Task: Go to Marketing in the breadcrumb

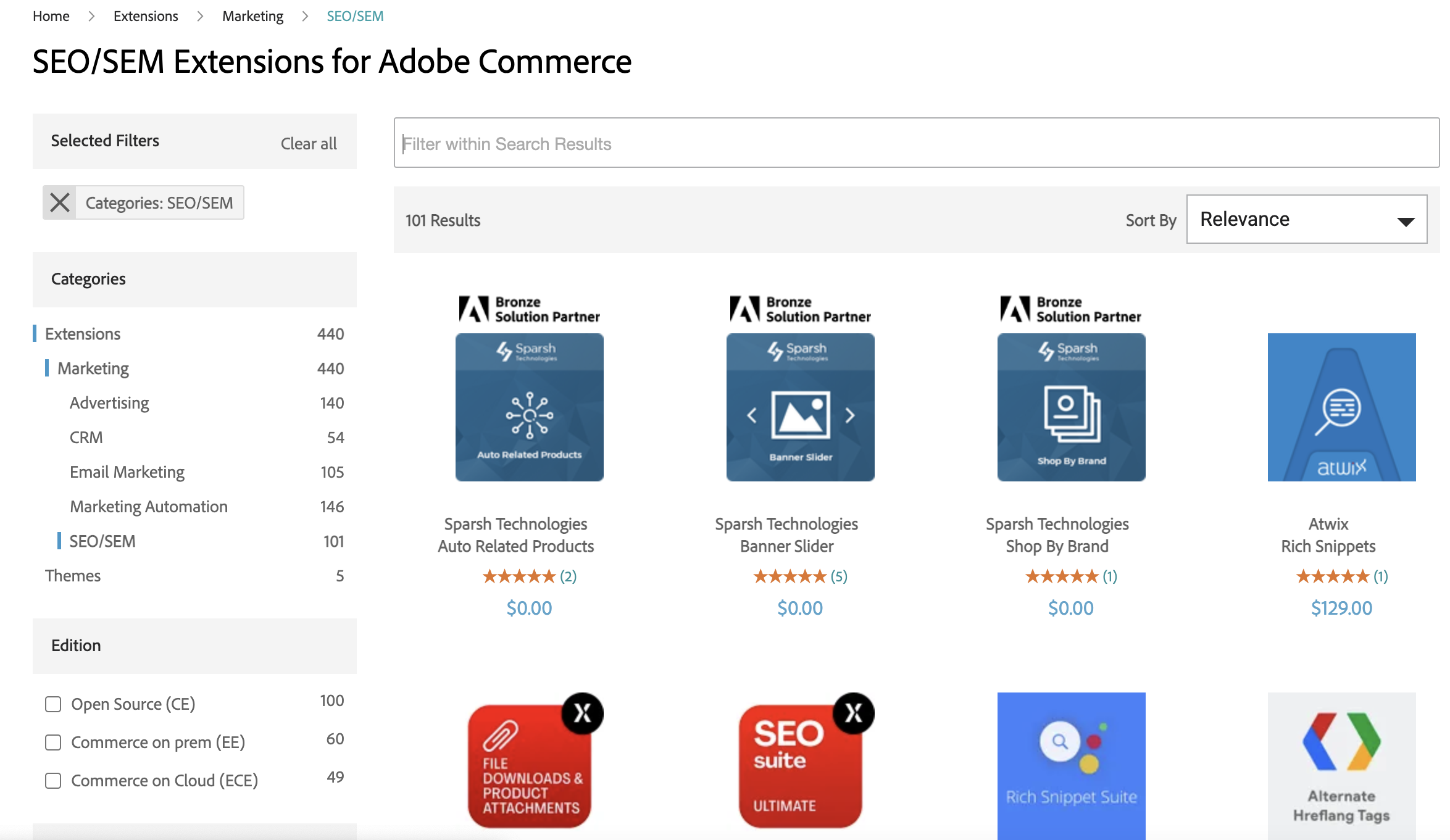Action: coord(252,16)
